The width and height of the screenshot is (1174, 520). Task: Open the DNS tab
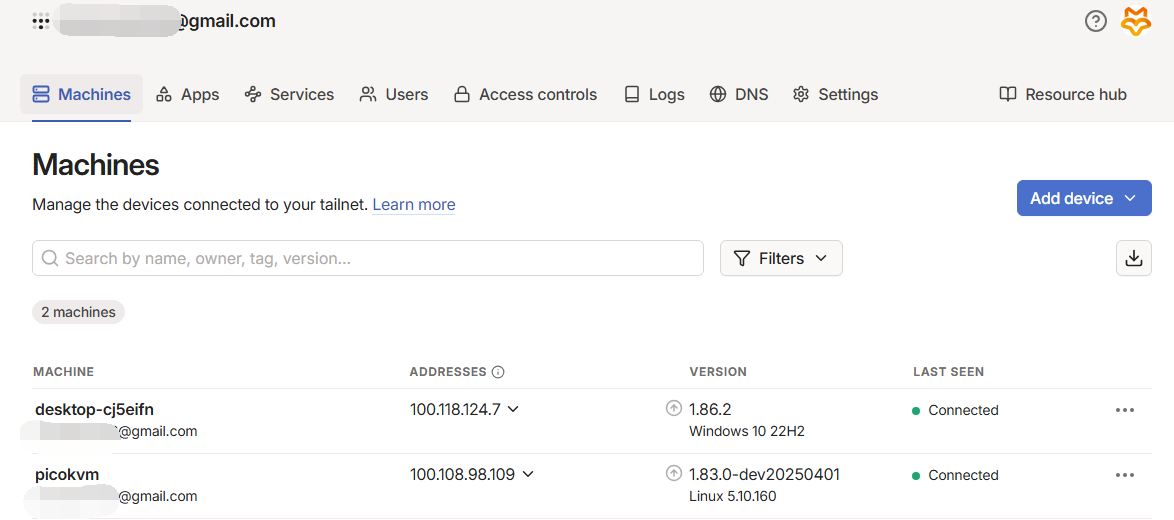coord(739,94)
